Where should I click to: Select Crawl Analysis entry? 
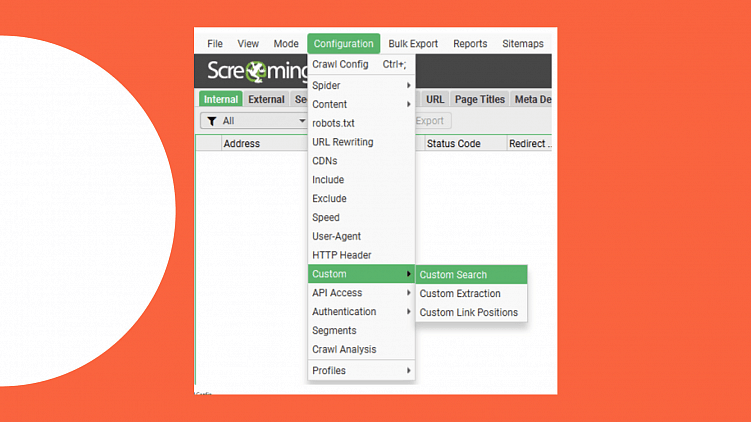pyautogui.click(x=361, y=349)
